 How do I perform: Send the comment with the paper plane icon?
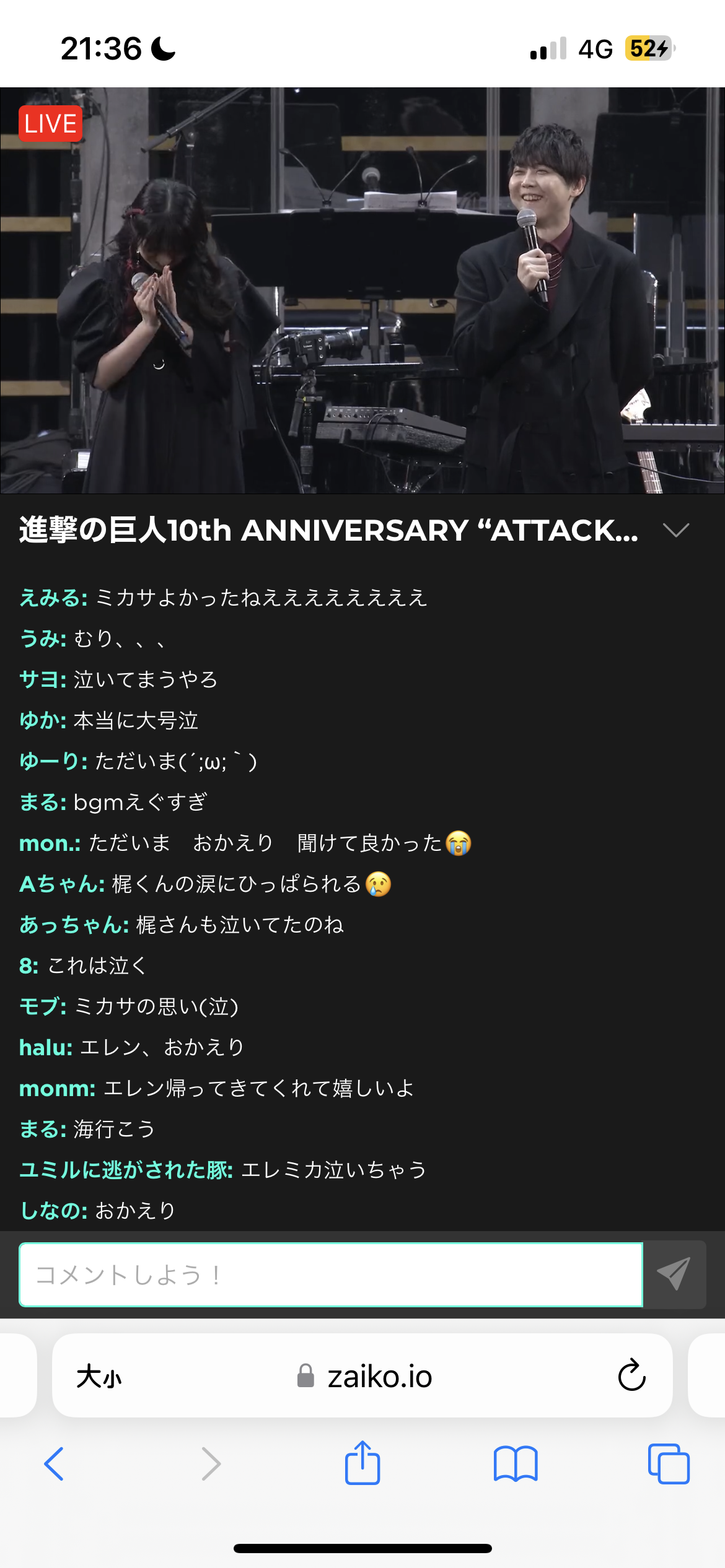(674, 1274)
